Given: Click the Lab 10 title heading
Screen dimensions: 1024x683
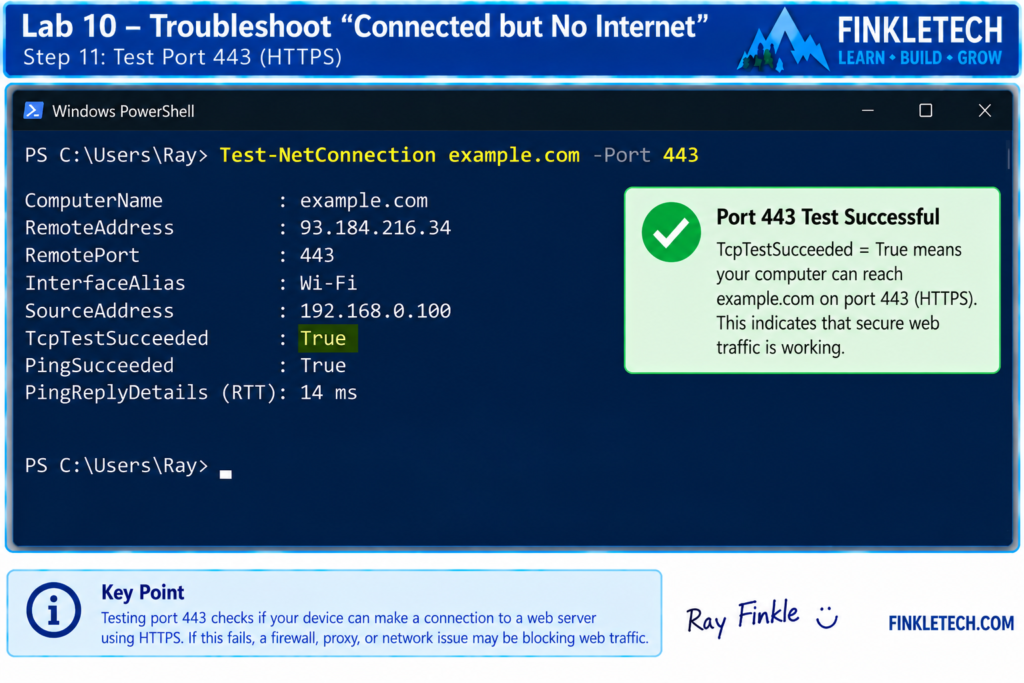Looking at the screenshot, I should click(x=364, y=27).
